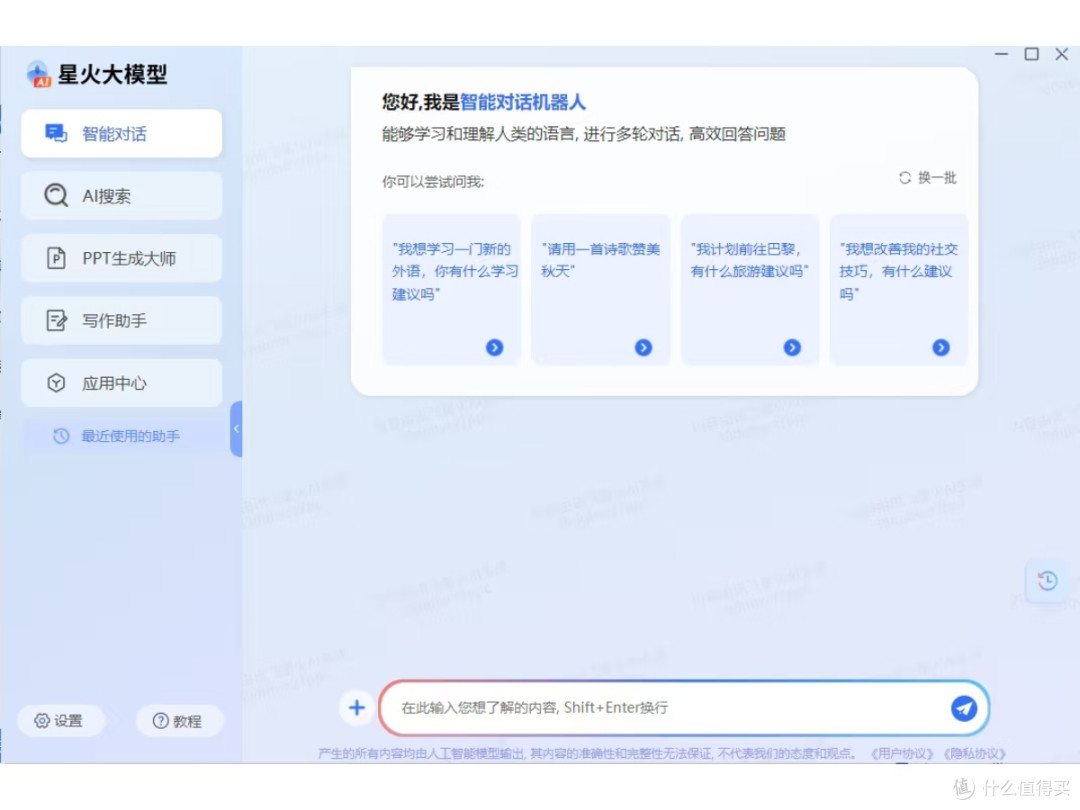This screenshot has width=1080, height=810.
Task: Click the chat bubble icon beside 智能对话
Action: tap(56, 133)
